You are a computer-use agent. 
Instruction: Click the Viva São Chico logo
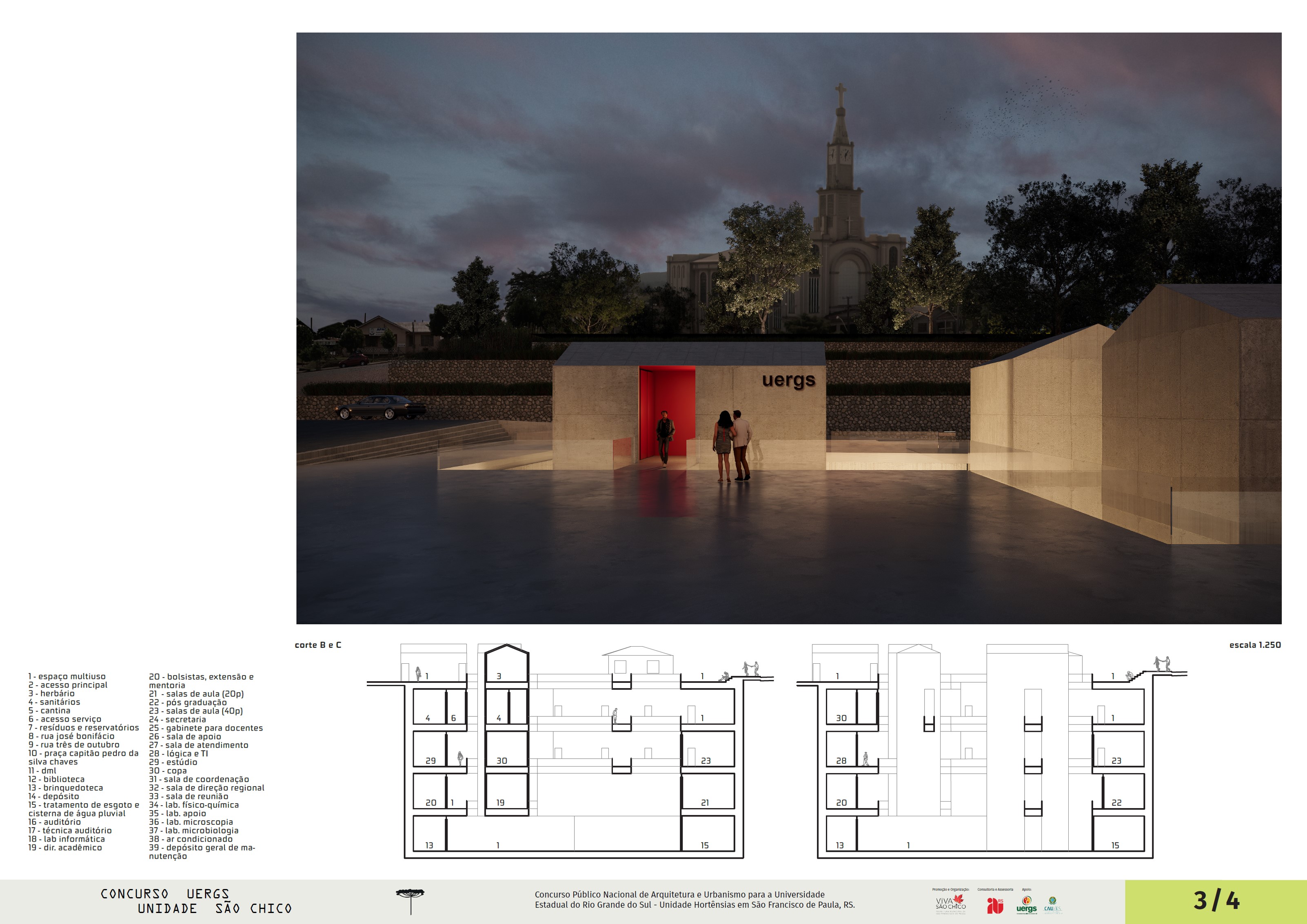(951, 904)
